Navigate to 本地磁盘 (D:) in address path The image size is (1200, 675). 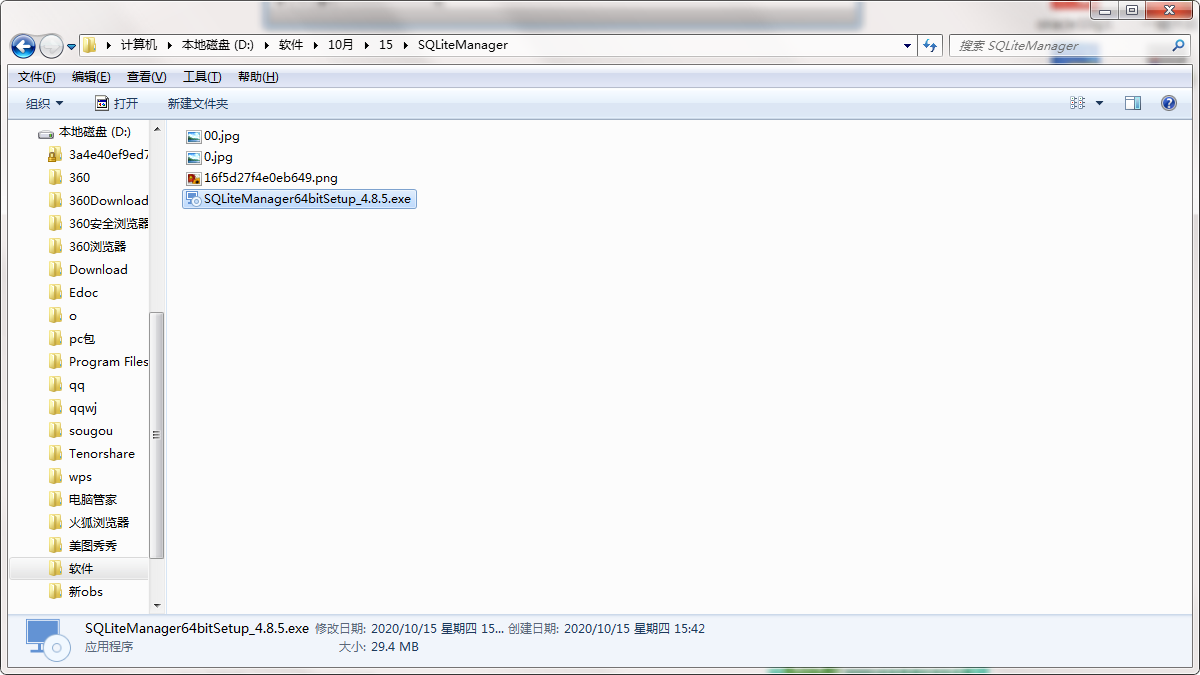[x=217, y=45]
